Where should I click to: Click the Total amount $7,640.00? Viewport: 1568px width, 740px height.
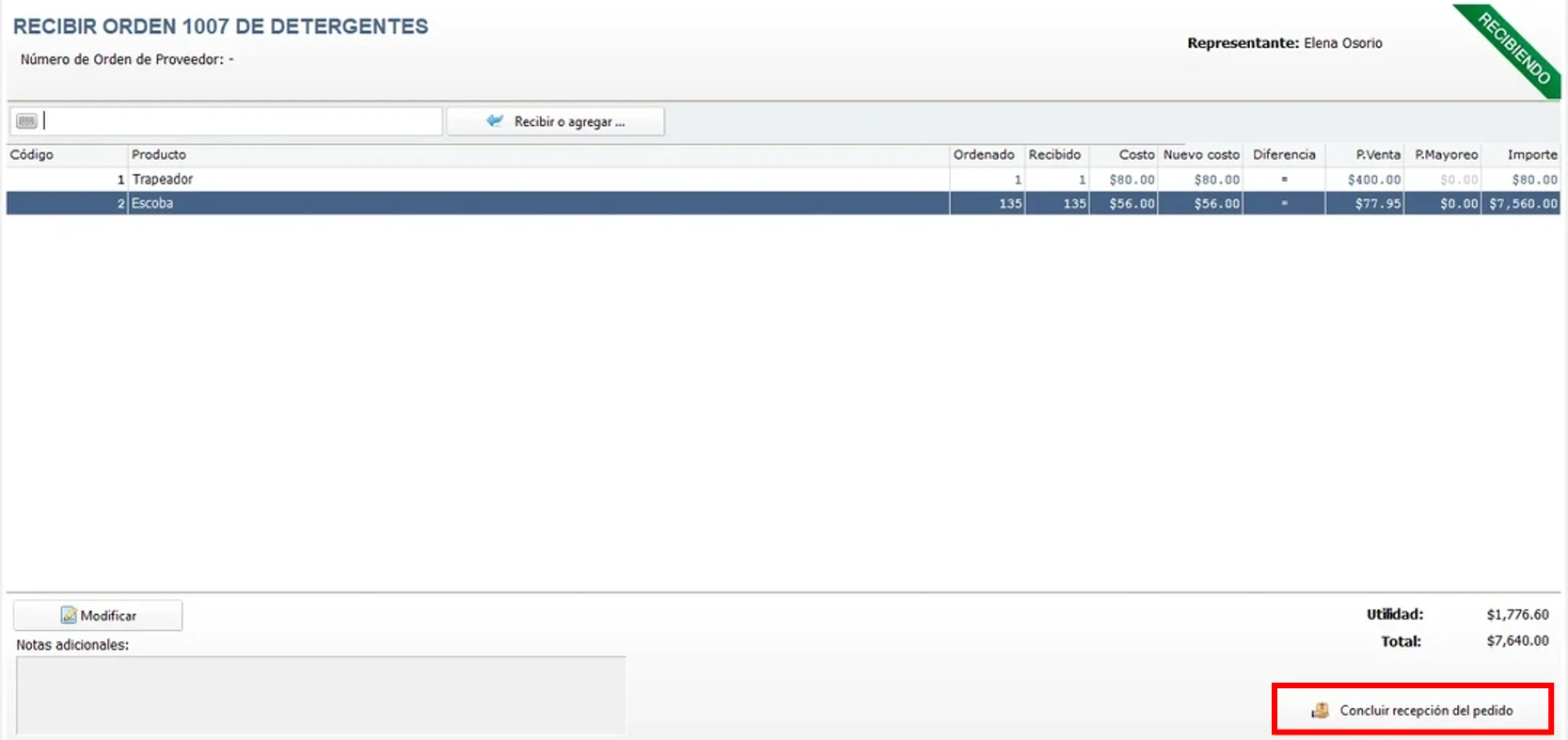click(1517, 640)
